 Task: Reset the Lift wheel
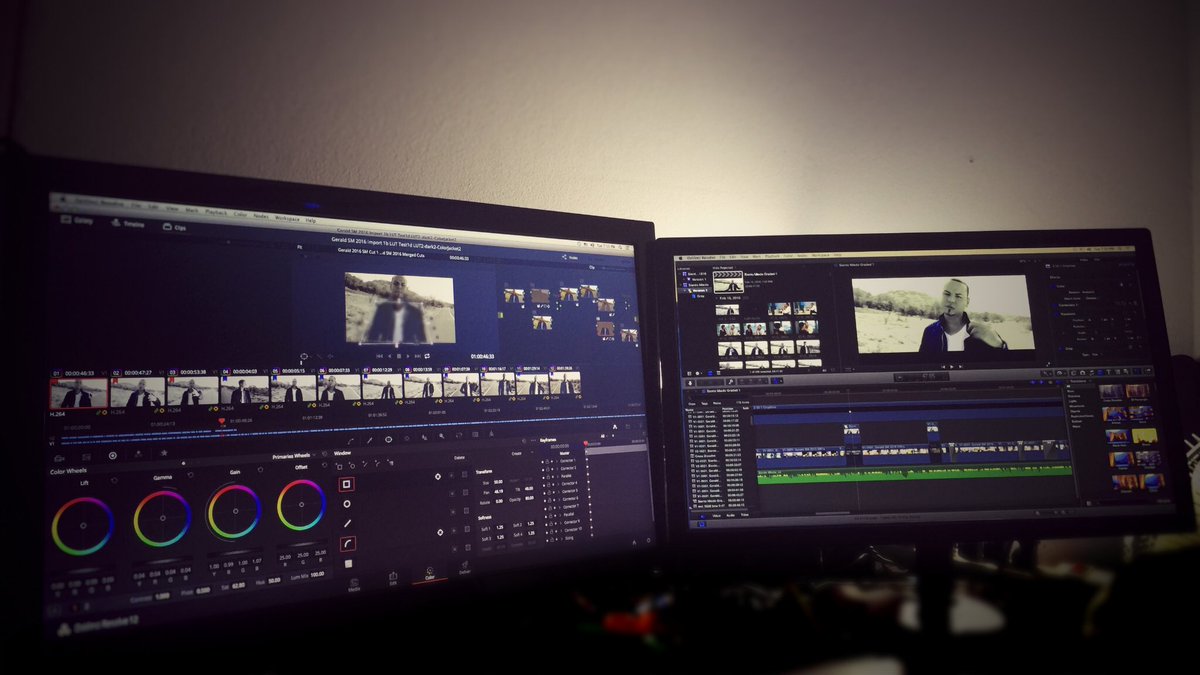click(x=113, y=482)
